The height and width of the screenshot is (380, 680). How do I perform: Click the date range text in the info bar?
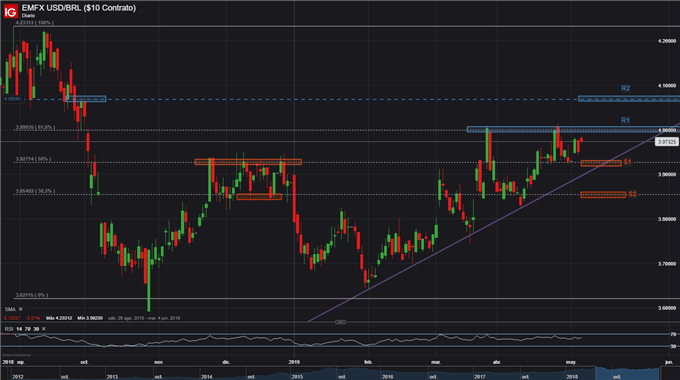coord(144,318)
